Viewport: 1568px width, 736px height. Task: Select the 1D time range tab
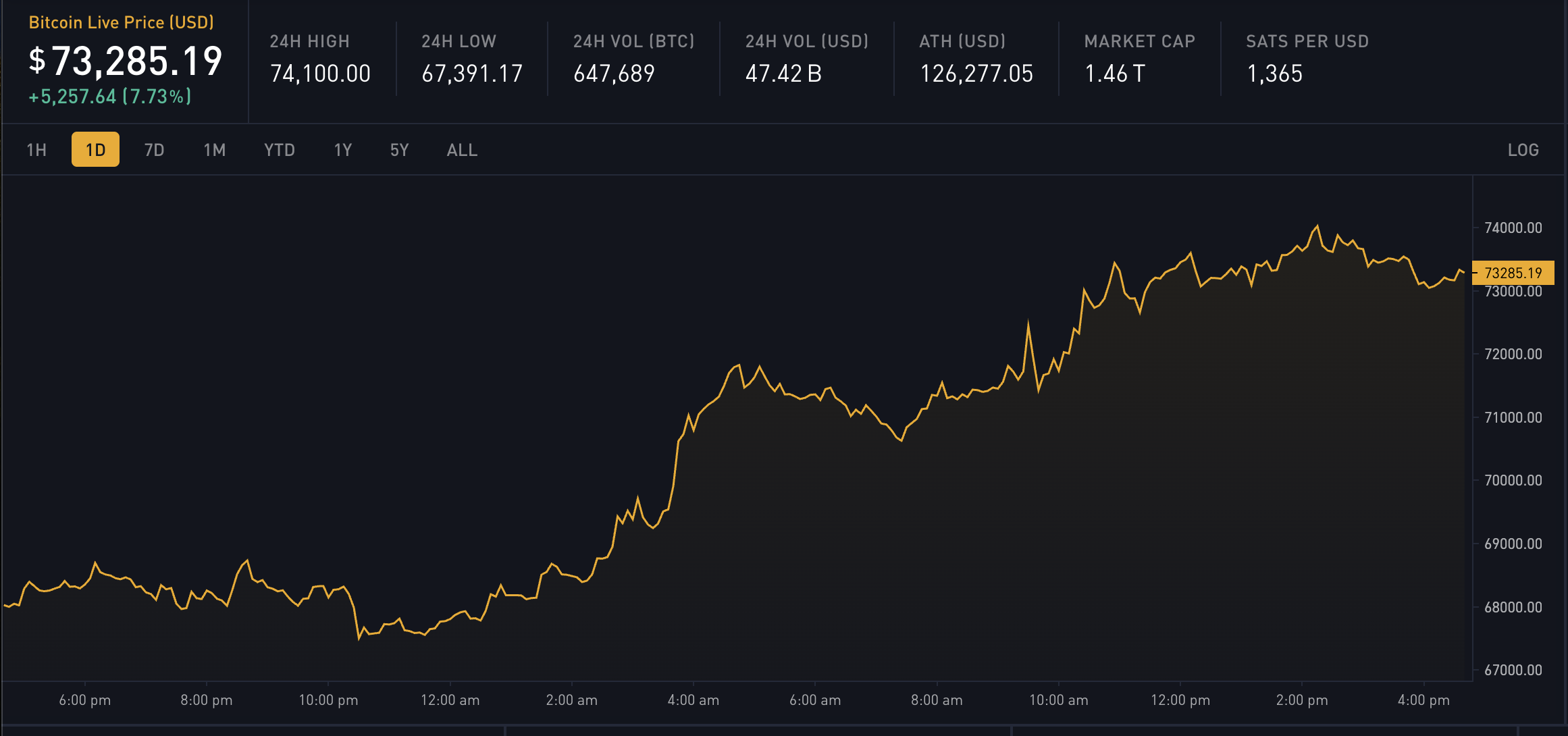point(95,150)
